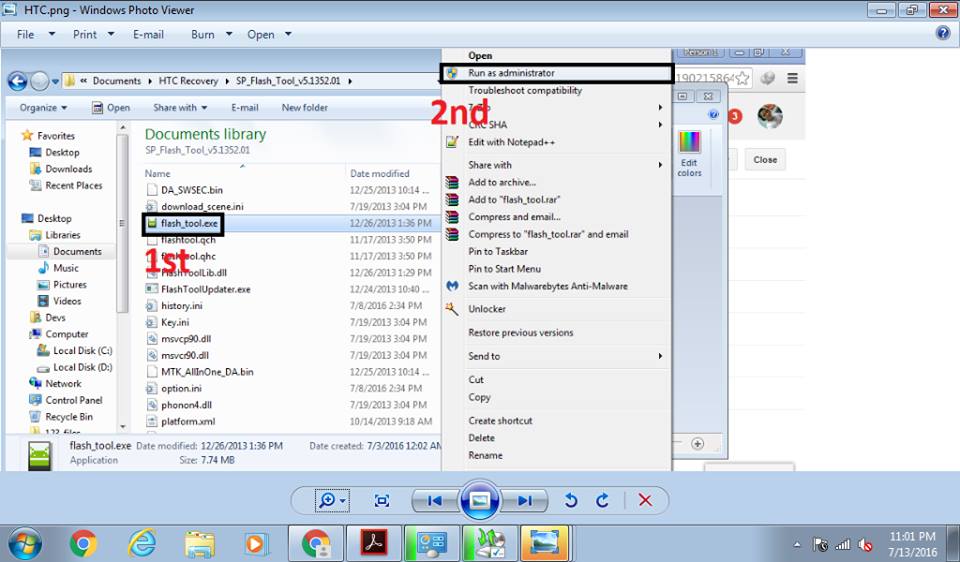
Task: Click the network signal tray icon
Action: pos(842,544)
